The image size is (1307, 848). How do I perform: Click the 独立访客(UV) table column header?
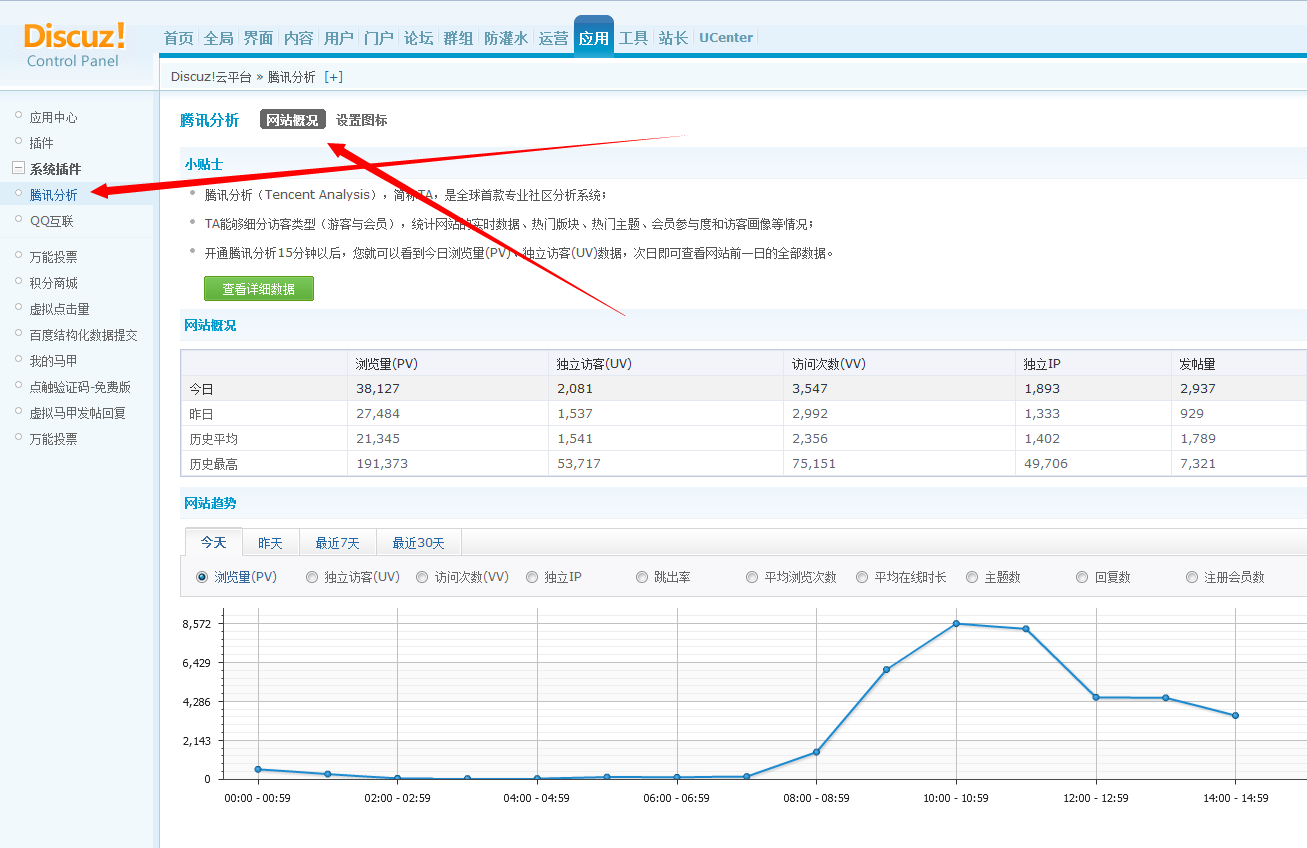click(594, 364)
